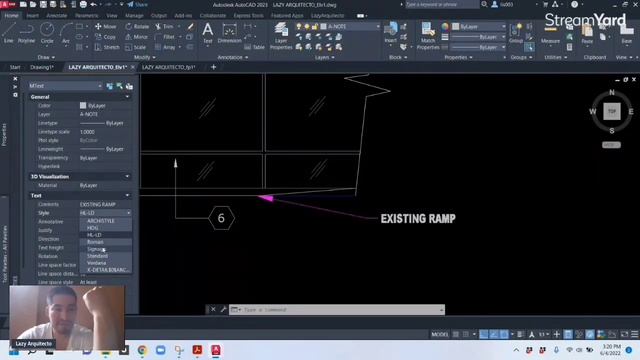Viewport: 640px width, 360px height.
Task: Select the Line drawing tool
Action: click(9, 33)
